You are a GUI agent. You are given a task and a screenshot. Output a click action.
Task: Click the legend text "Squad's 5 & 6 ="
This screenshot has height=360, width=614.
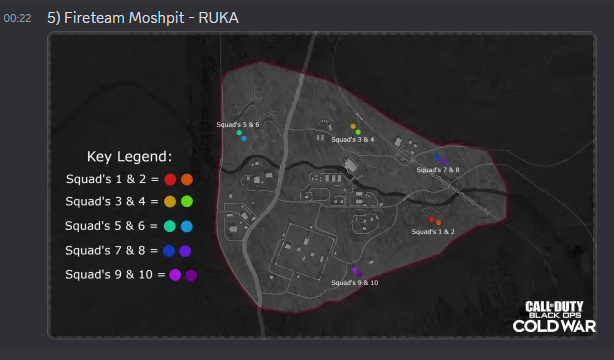point(112,226)
